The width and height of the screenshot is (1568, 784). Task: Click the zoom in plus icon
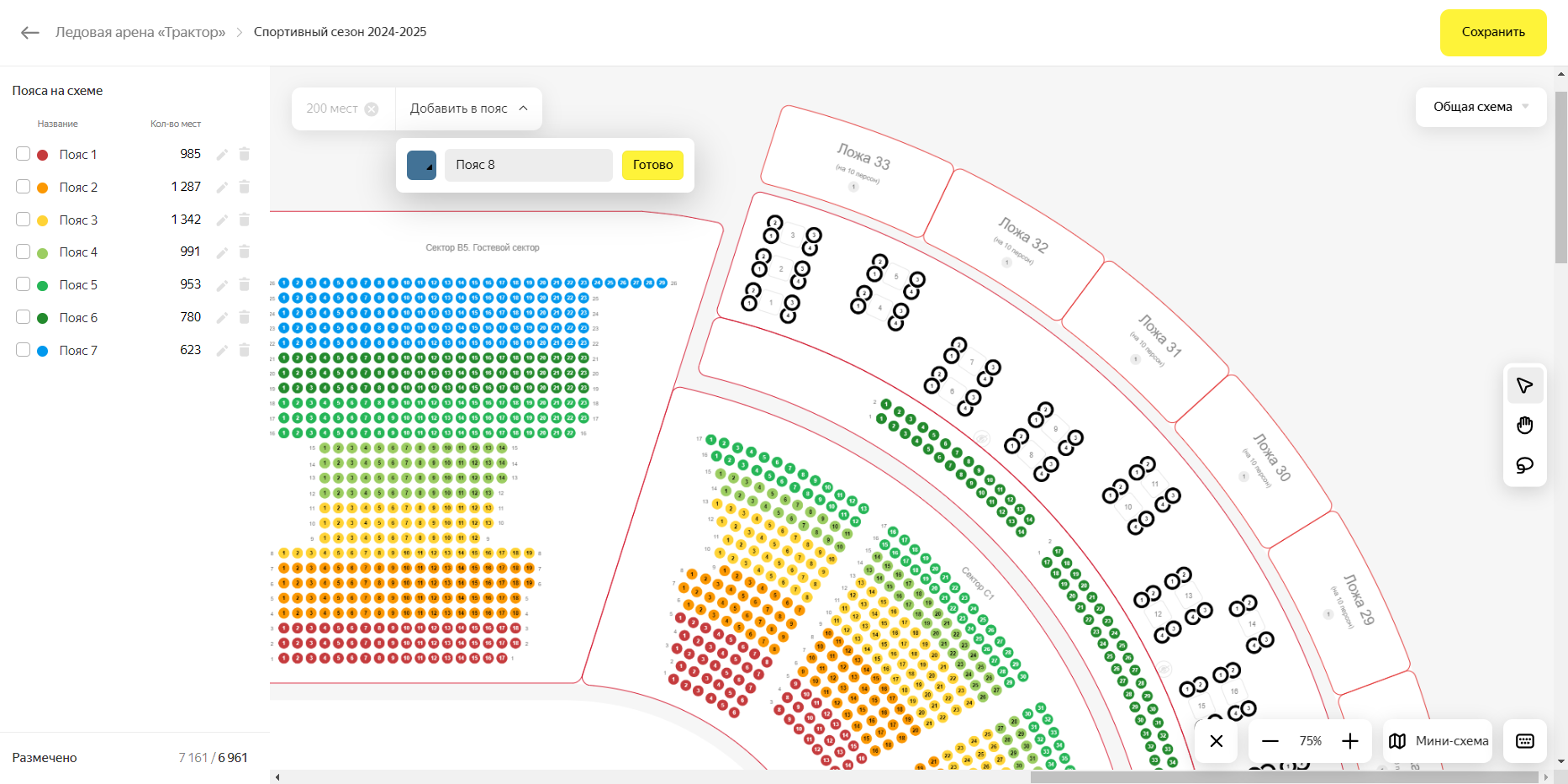[x=1350, y=741]
